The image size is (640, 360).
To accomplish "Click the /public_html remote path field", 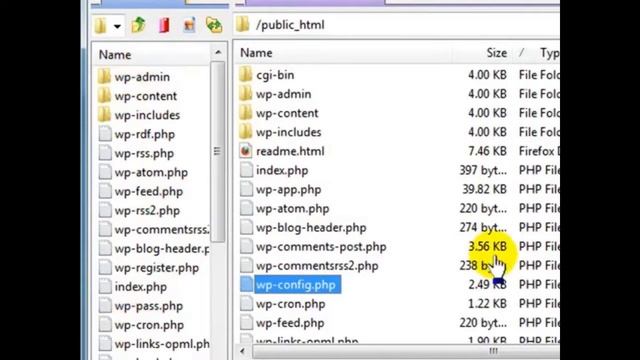I will (x=397, y=25).
